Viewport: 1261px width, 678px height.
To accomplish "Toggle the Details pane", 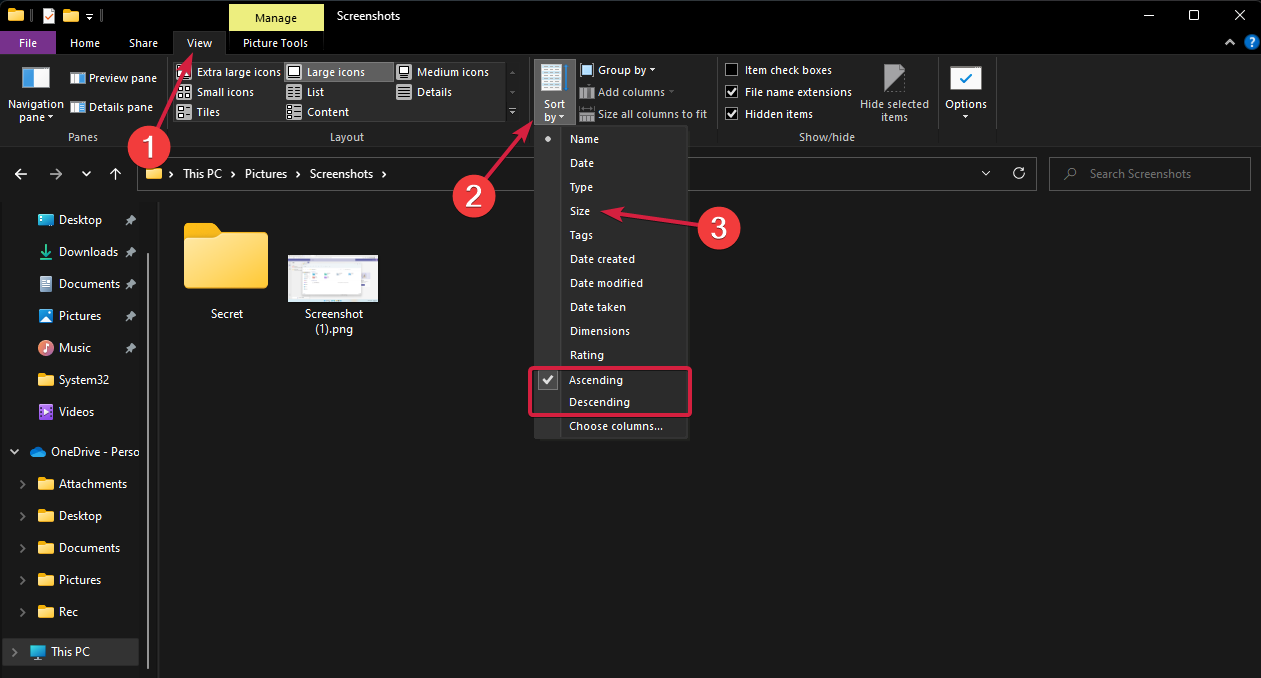I will 112,107.
